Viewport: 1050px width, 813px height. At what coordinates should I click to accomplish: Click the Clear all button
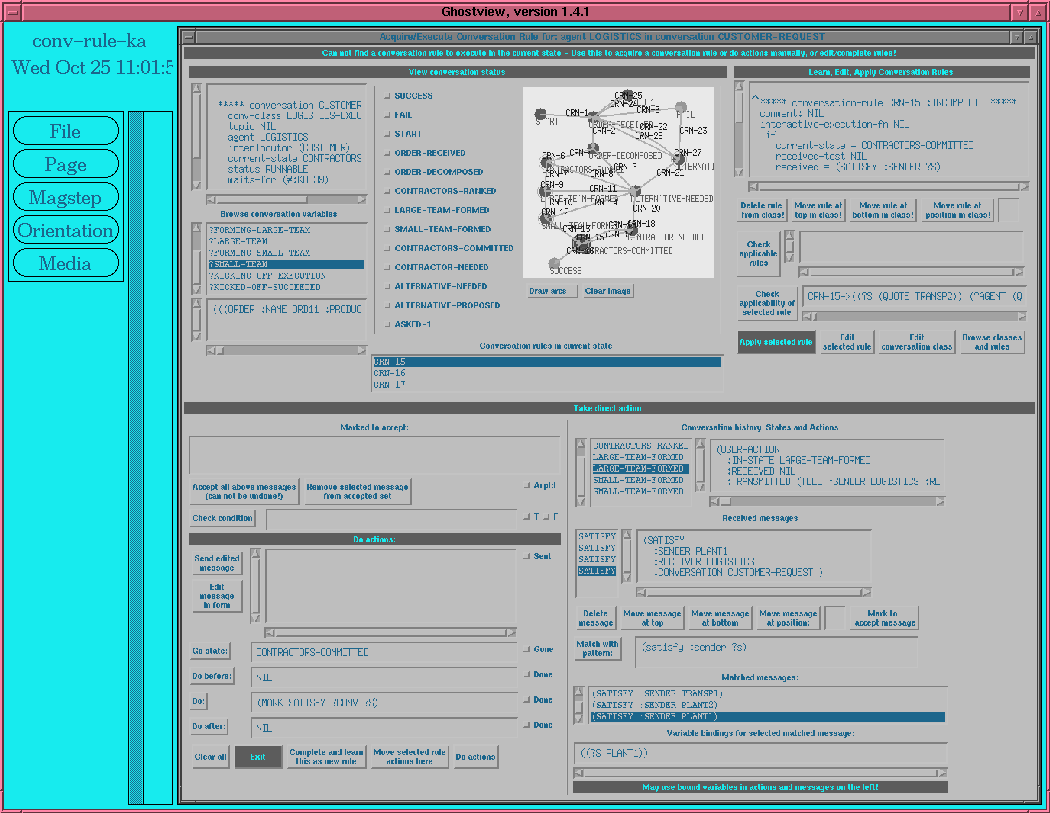211,757
